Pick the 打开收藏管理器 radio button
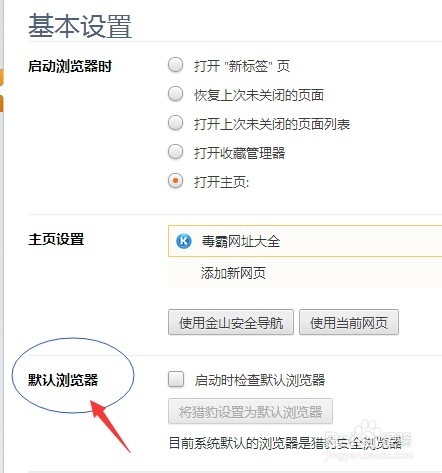Viewport: 442px width, 473px height. point(175,152)
